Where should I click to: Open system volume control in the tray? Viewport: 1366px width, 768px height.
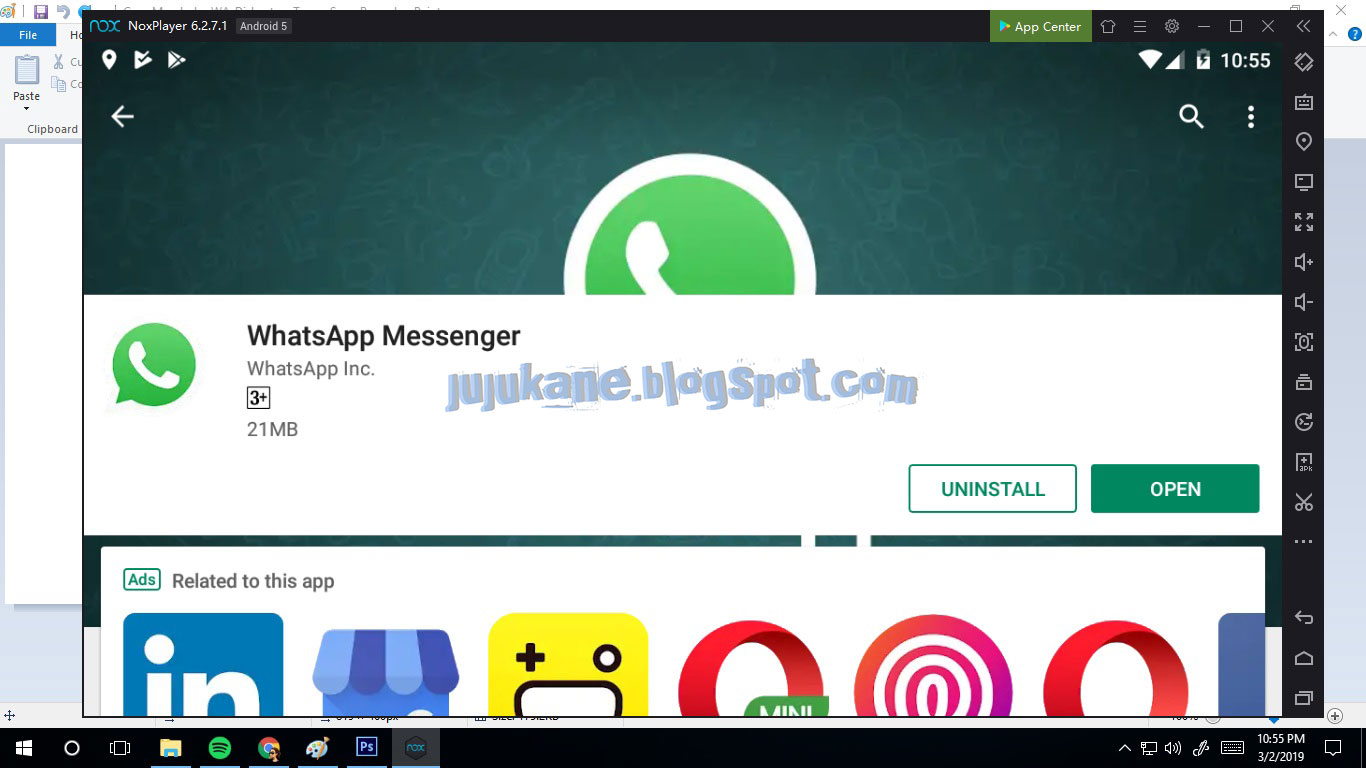[1173, 747]
